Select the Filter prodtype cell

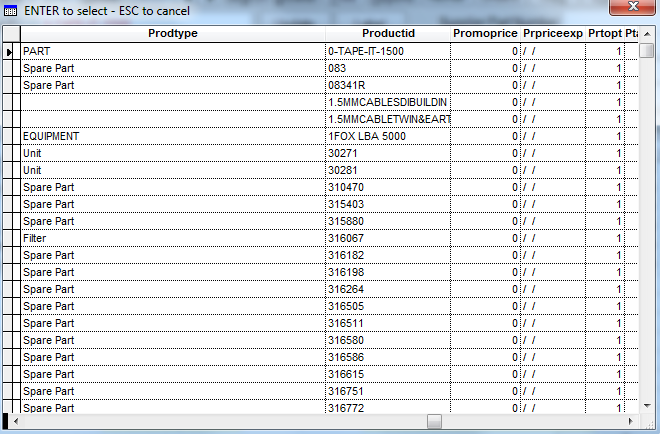pos(172,238)
